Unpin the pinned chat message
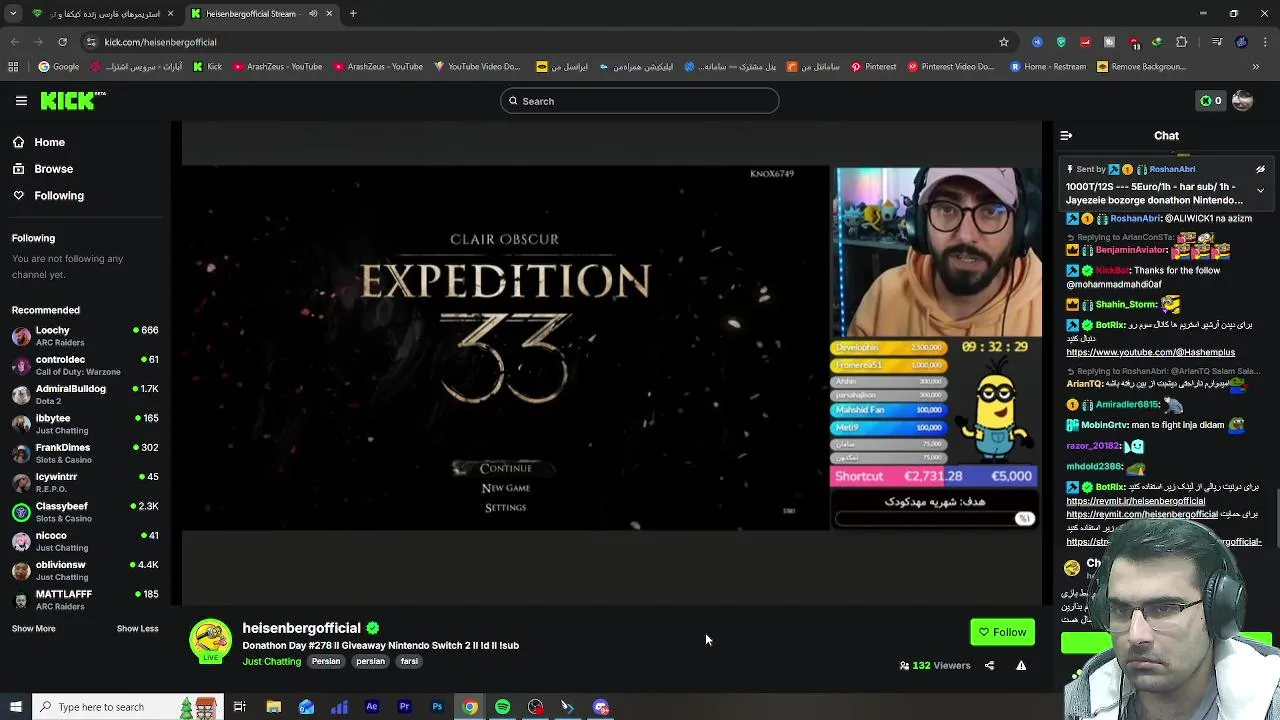The height and width of the screenshot is (720, 1280). [x=1260, y=169]
